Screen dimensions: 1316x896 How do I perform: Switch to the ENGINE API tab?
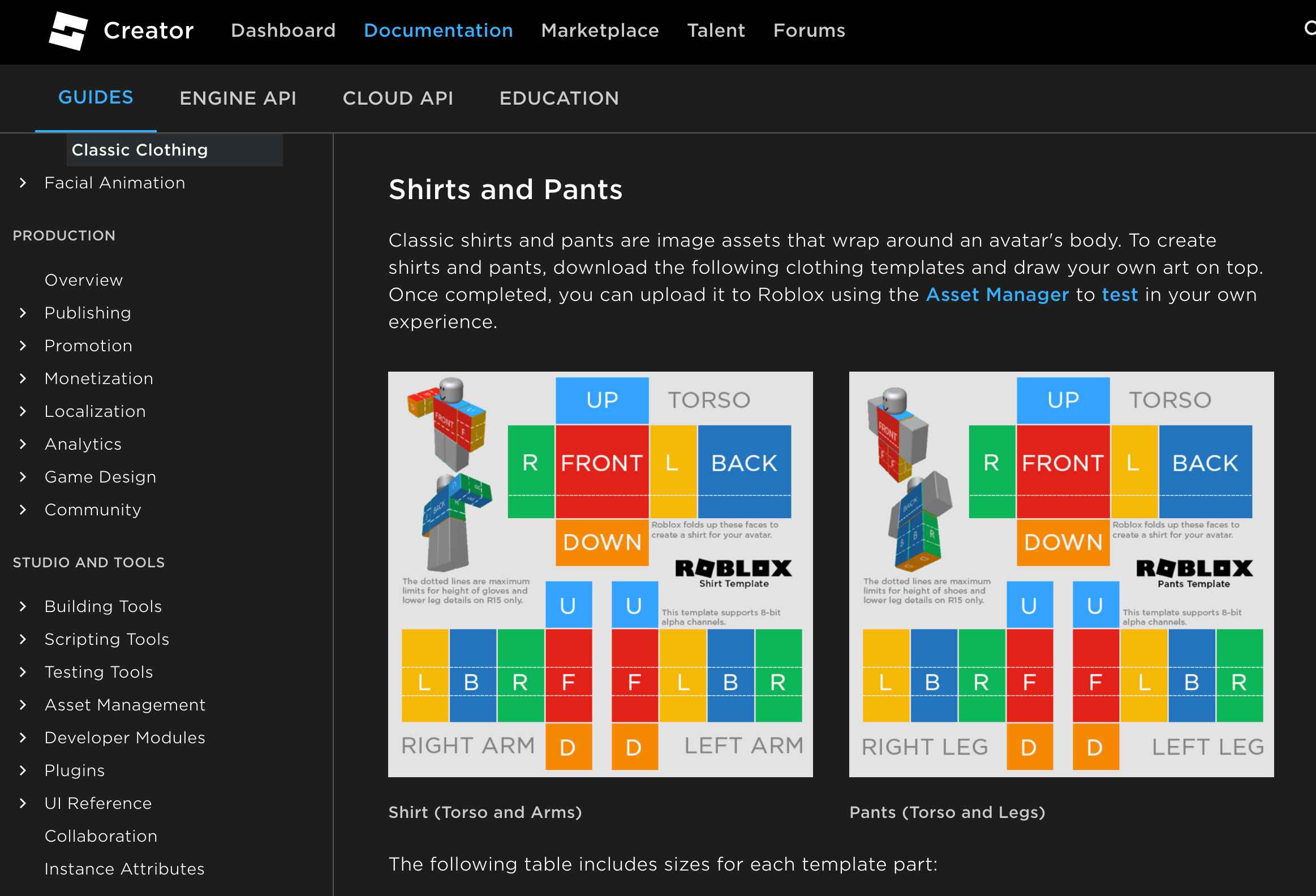pos(238,98)
